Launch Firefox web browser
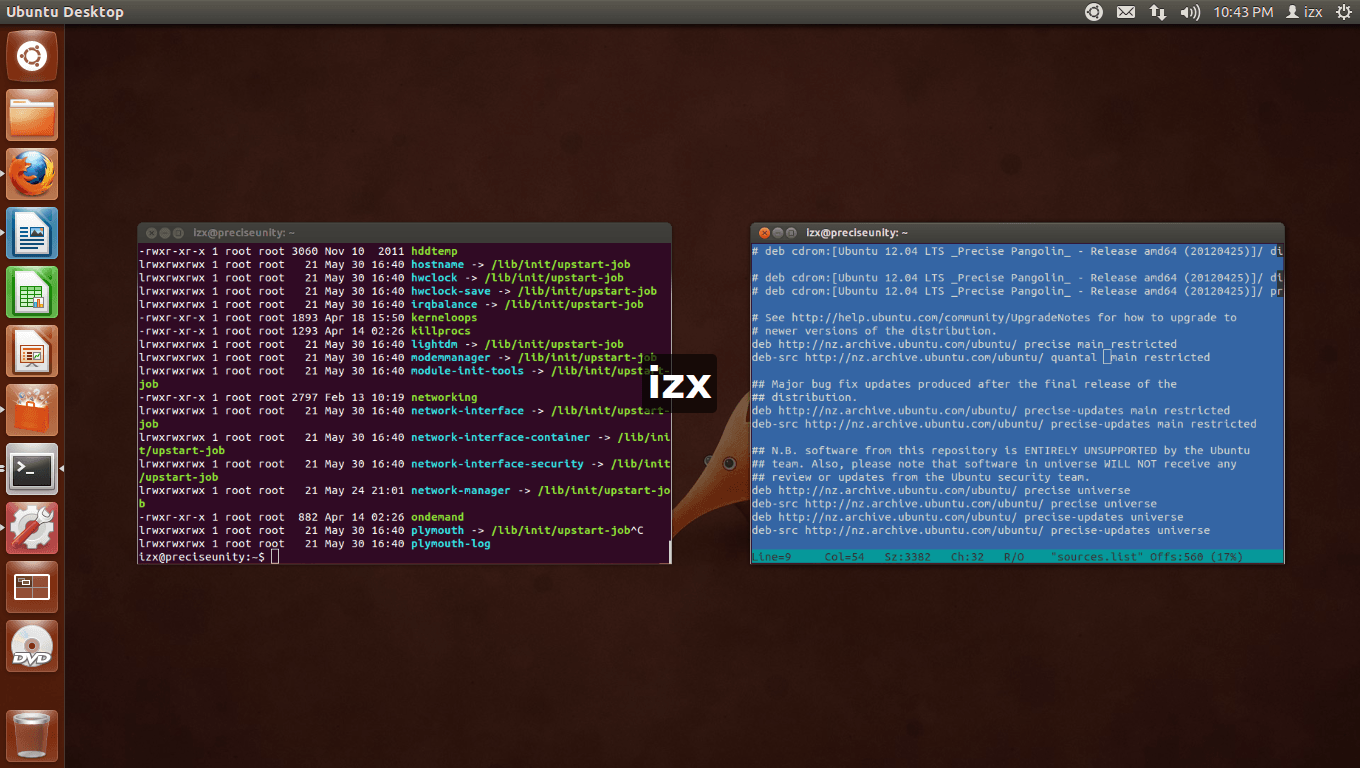This screenshot has height=768, width=1360. (32, 174)
